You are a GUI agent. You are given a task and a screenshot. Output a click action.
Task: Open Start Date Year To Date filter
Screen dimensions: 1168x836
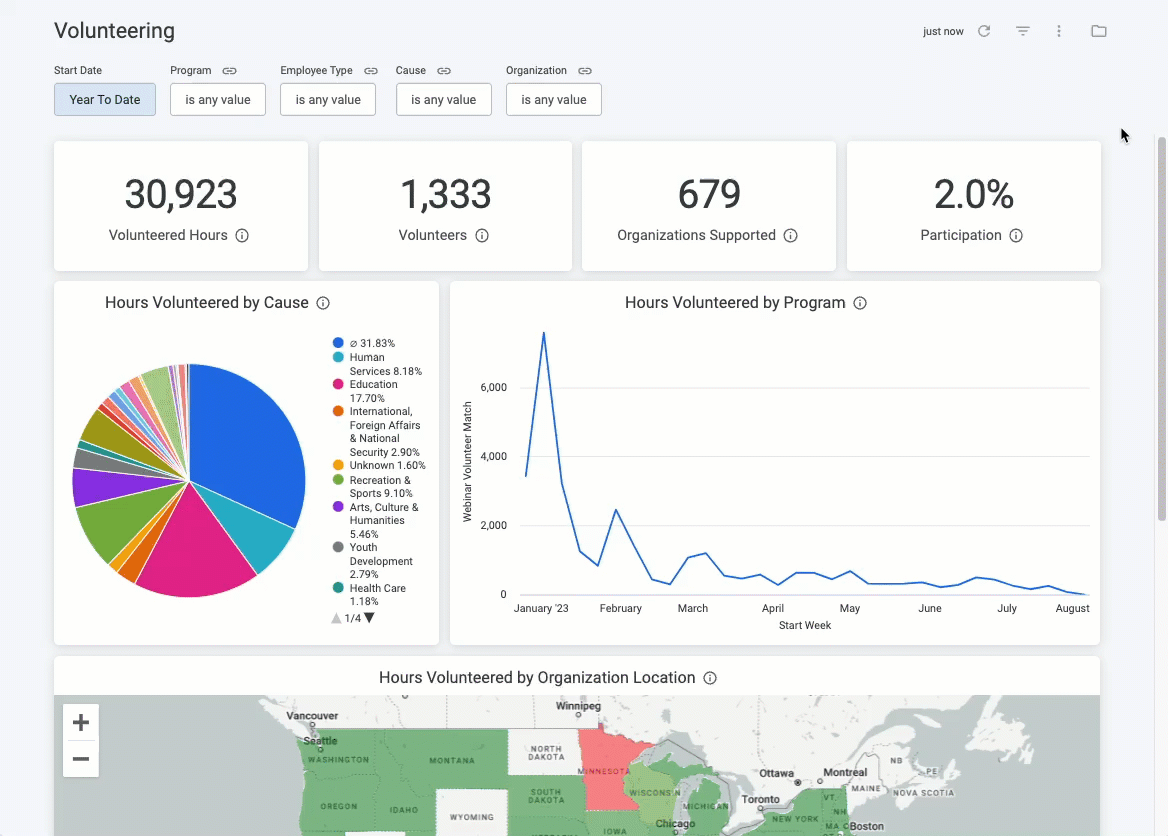(105, 100)
